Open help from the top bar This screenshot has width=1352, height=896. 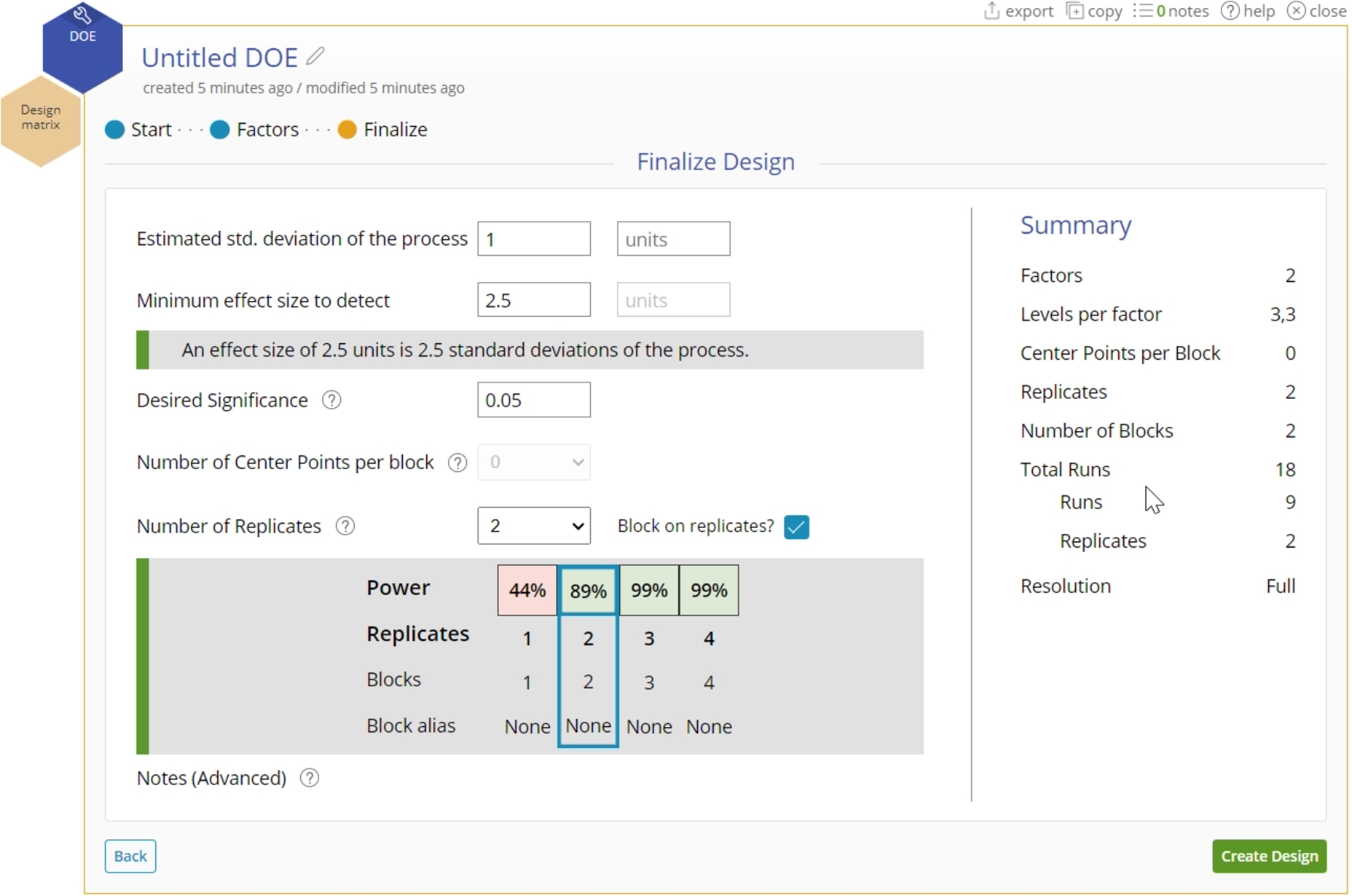click(x=1248, y=11)
